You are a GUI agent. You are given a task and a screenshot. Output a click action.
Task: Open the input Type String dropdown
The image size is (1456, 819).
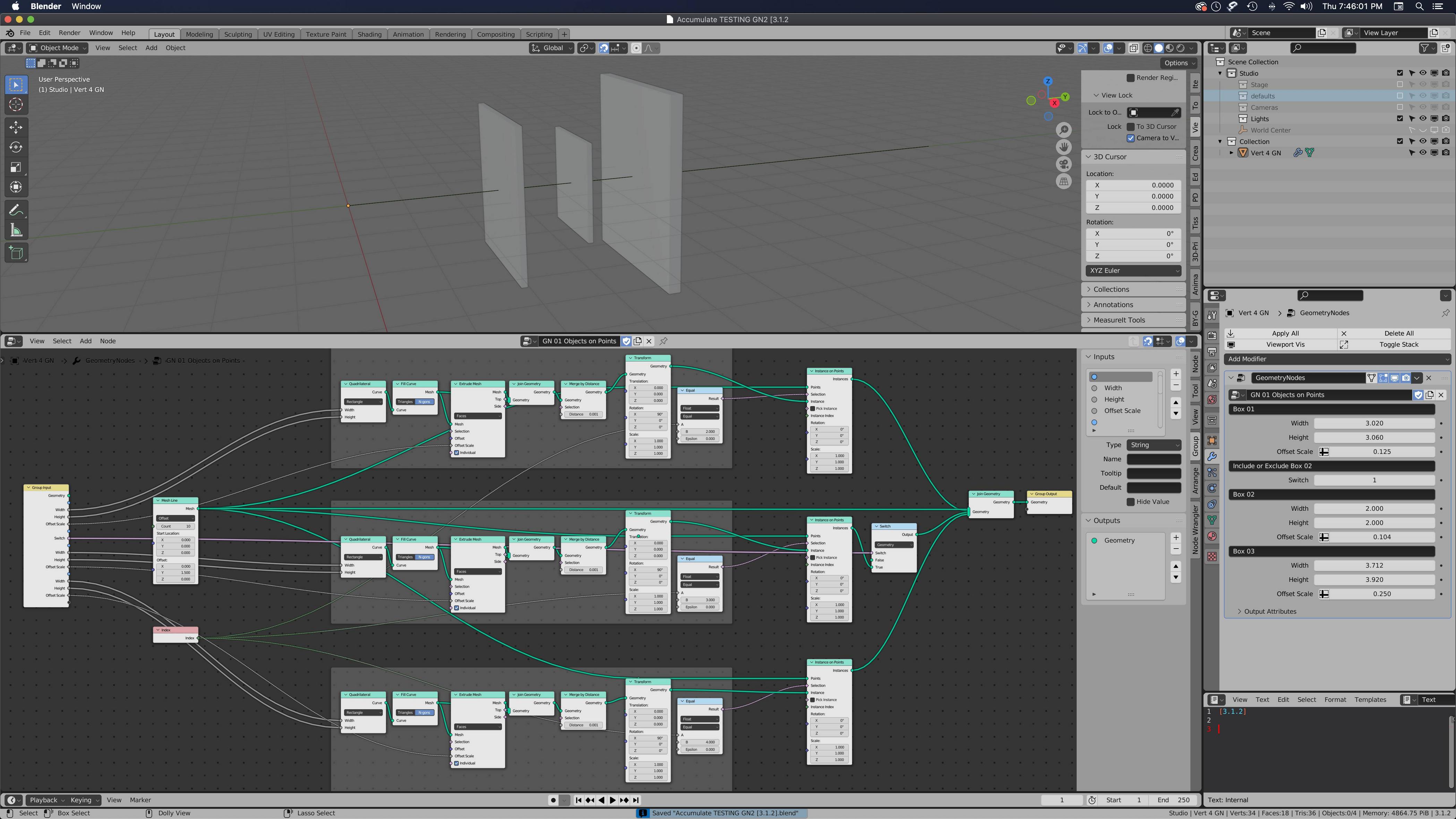1154,445
